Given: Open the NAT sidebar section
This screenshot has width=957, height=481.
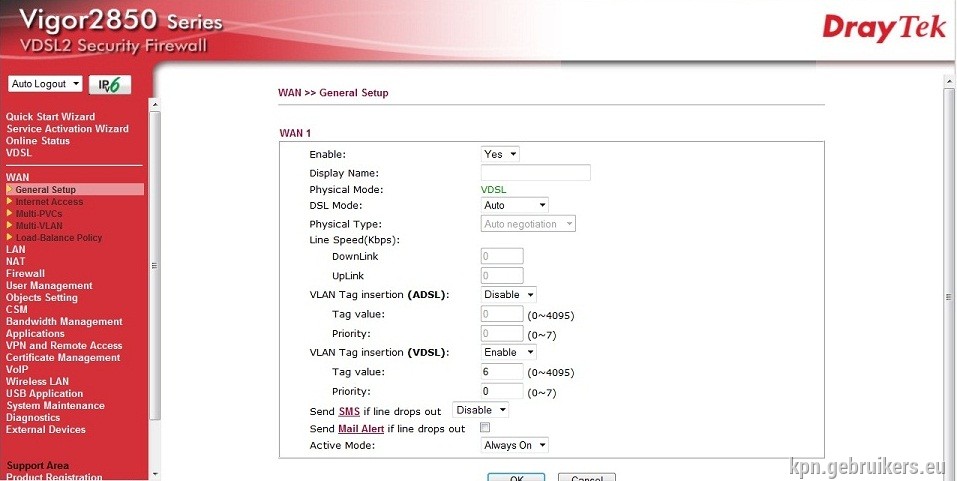Looking at the screenshot, I should pos(16,261).
